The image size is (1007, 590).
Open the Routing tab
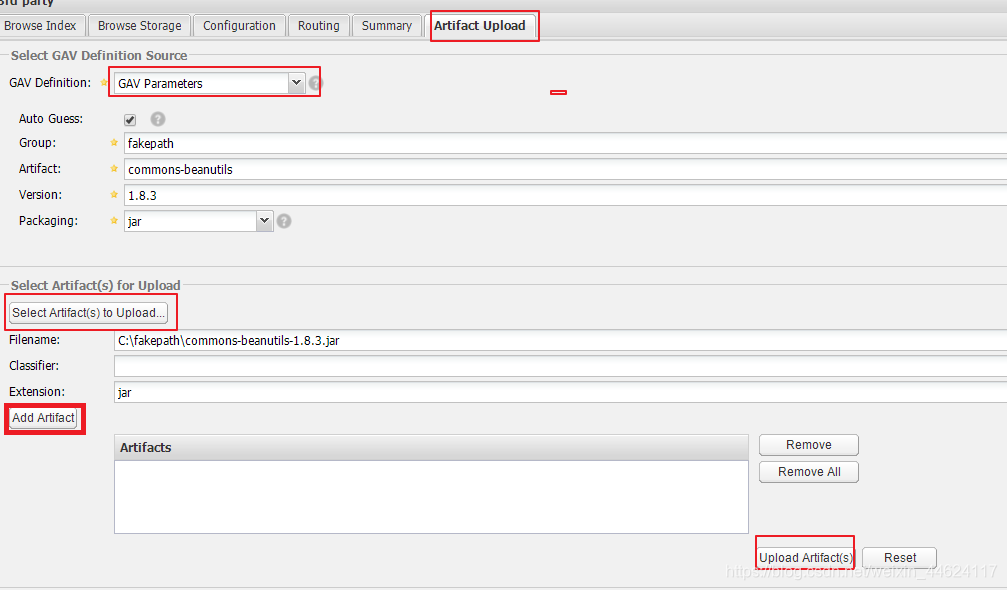(319, 26)
